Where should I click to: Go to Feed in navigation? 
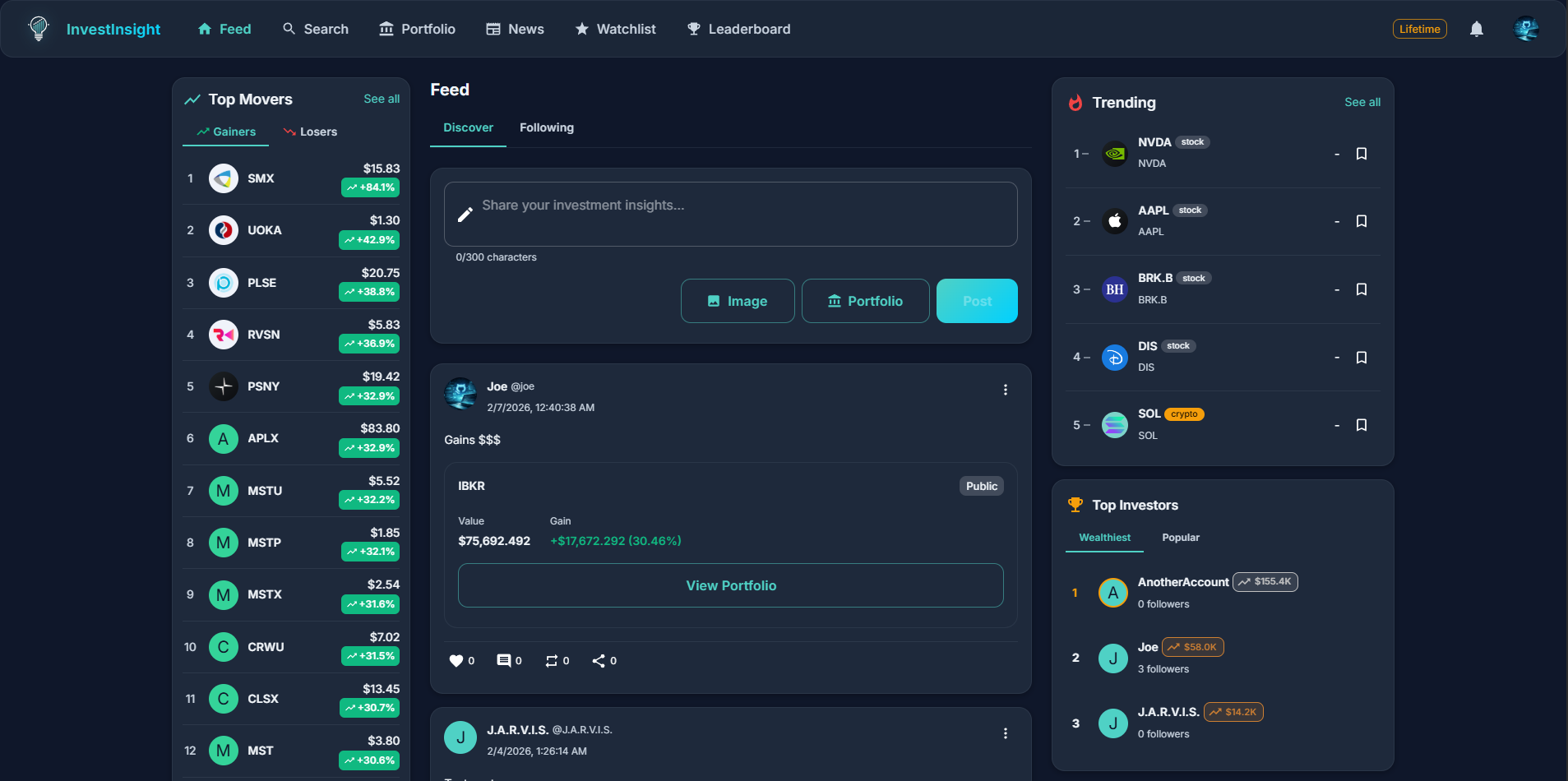224,29
